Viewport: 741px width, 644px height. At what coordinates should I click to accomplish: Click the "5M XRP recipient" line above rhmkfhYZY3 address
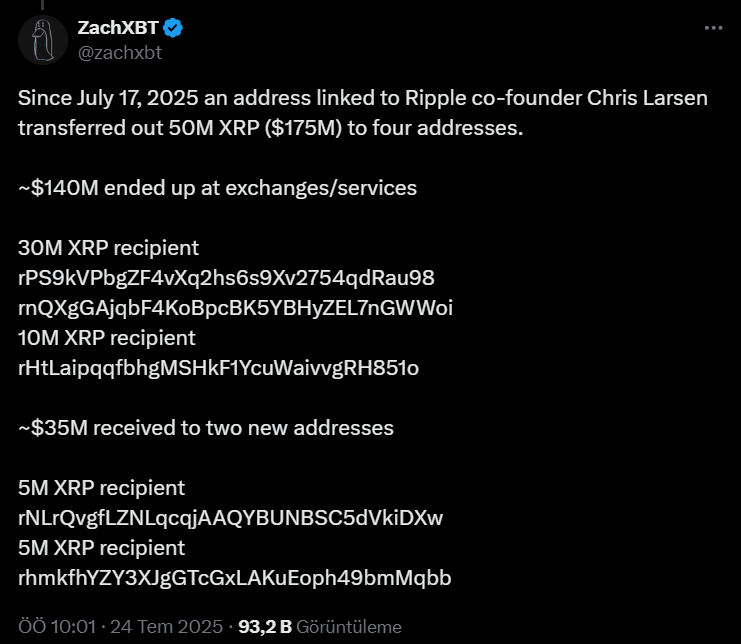(101, 547)
